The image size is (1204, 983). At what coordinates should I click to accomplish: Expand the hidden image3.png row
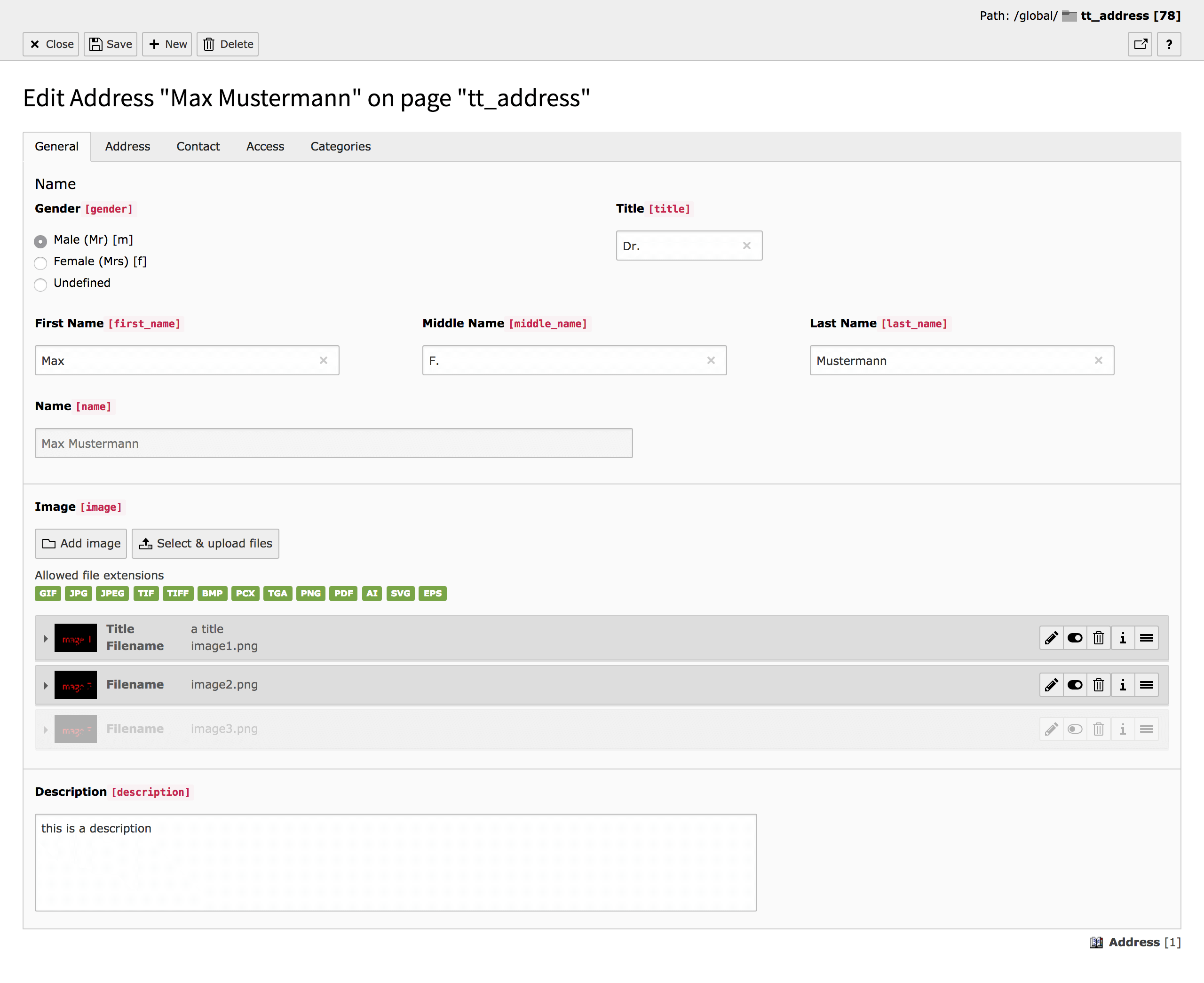tap(46, 729)
